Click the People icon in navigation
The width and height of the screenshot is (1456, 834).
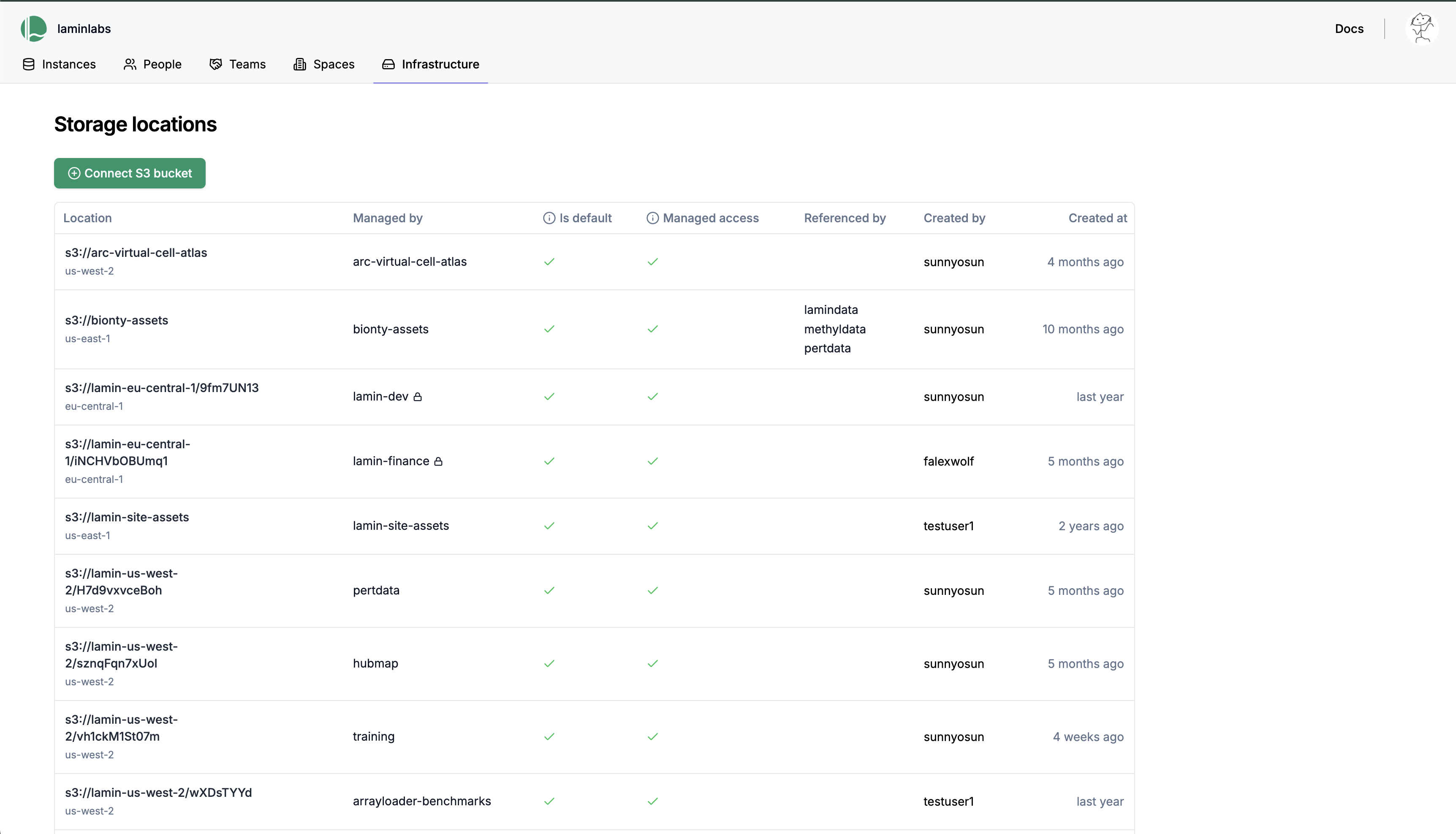(130, 64)
